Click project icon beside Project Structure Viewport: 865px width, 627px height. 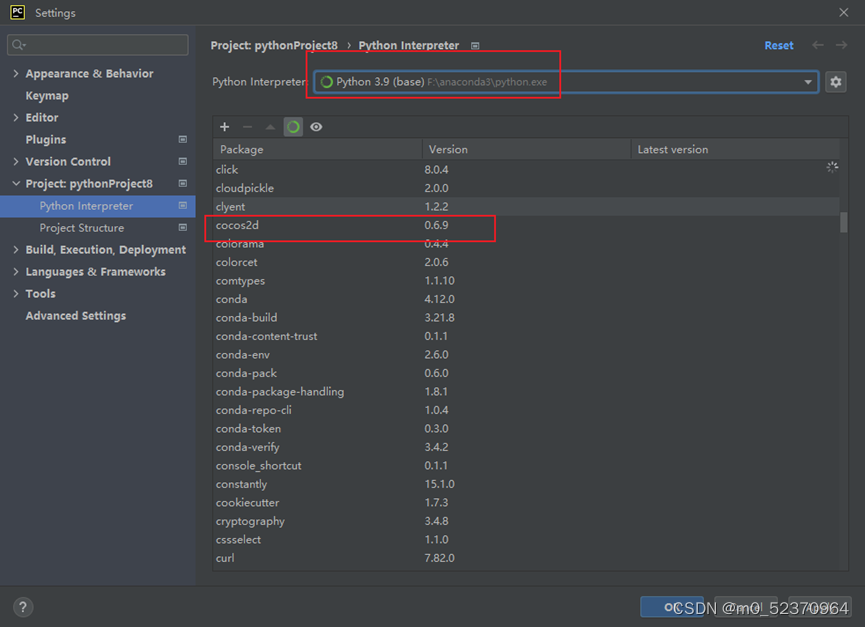(x=183, y=228)
